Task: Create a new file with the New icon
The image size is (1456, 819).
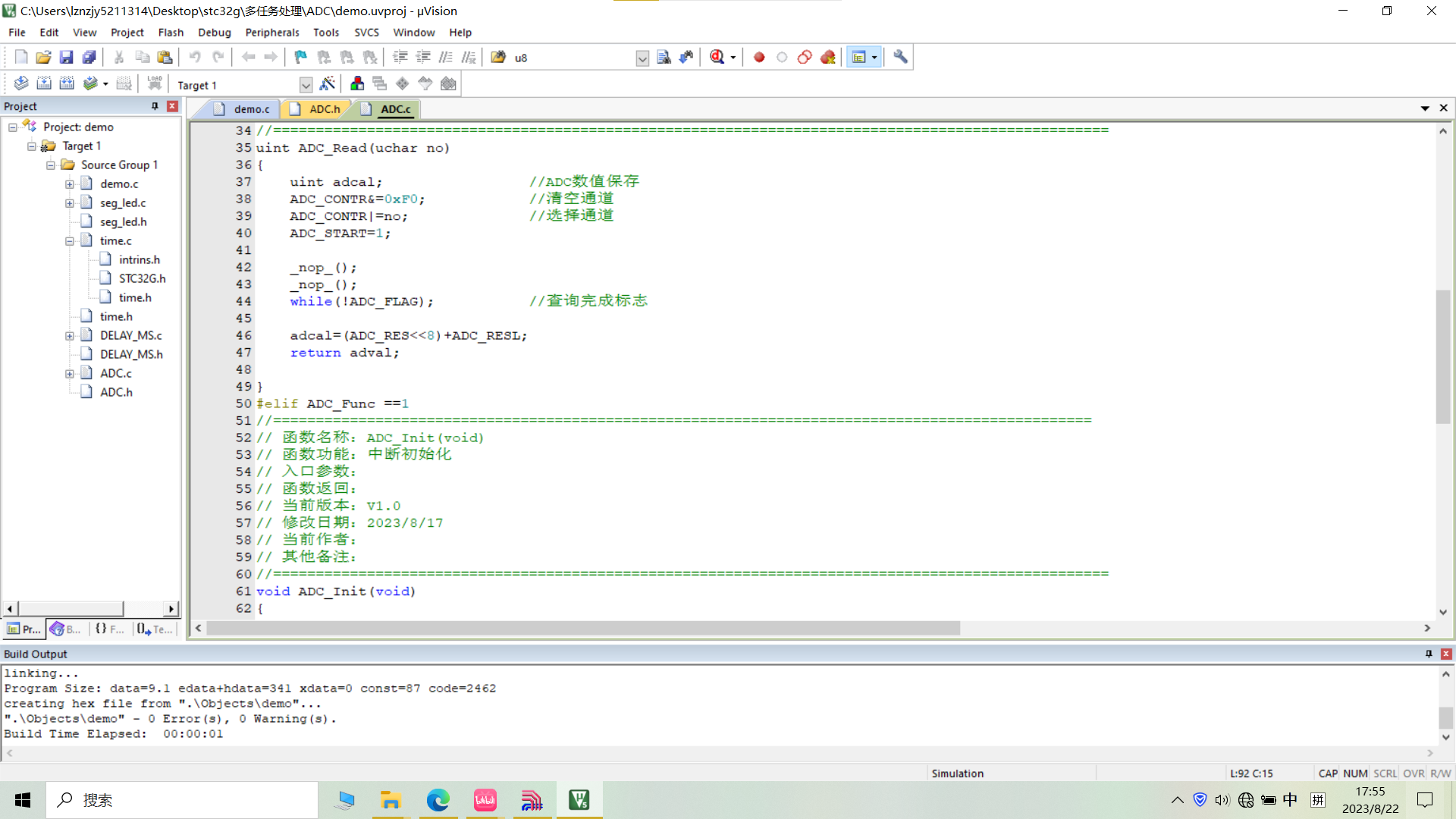Action: click(x=21, y=57)
